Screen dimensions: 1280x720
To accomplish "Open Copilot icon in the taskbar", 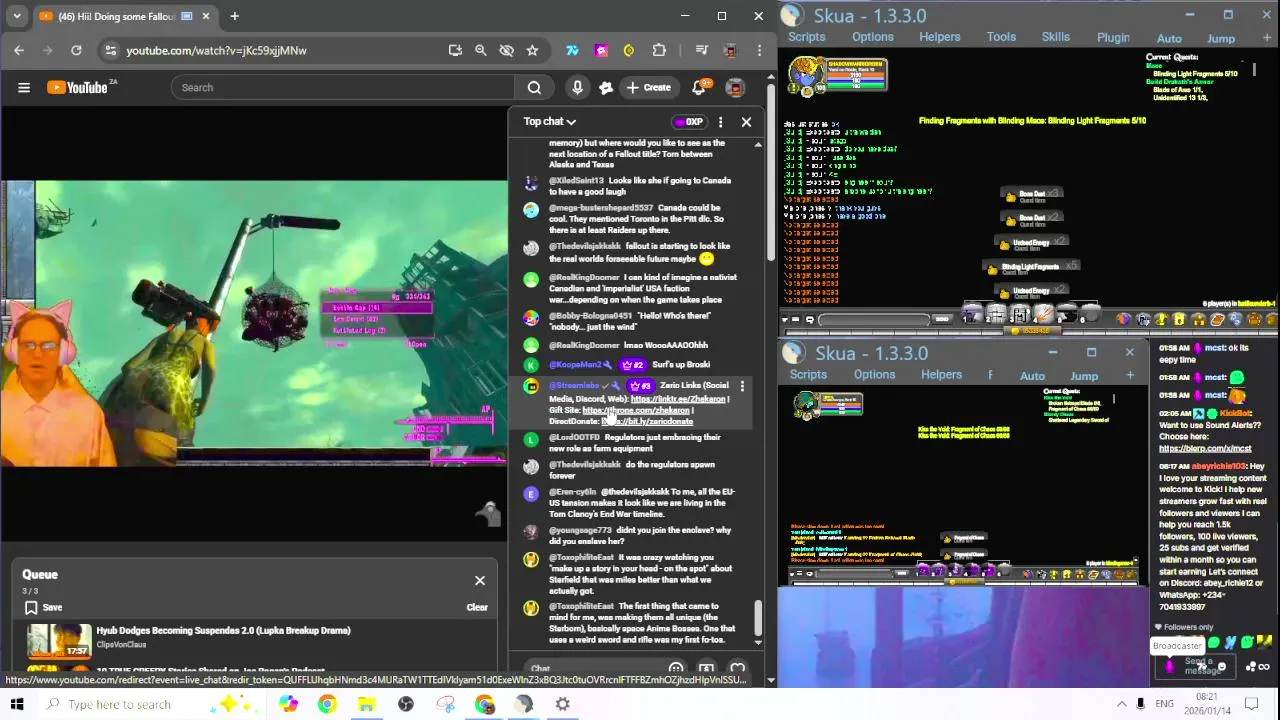I will tap(288, 705).
